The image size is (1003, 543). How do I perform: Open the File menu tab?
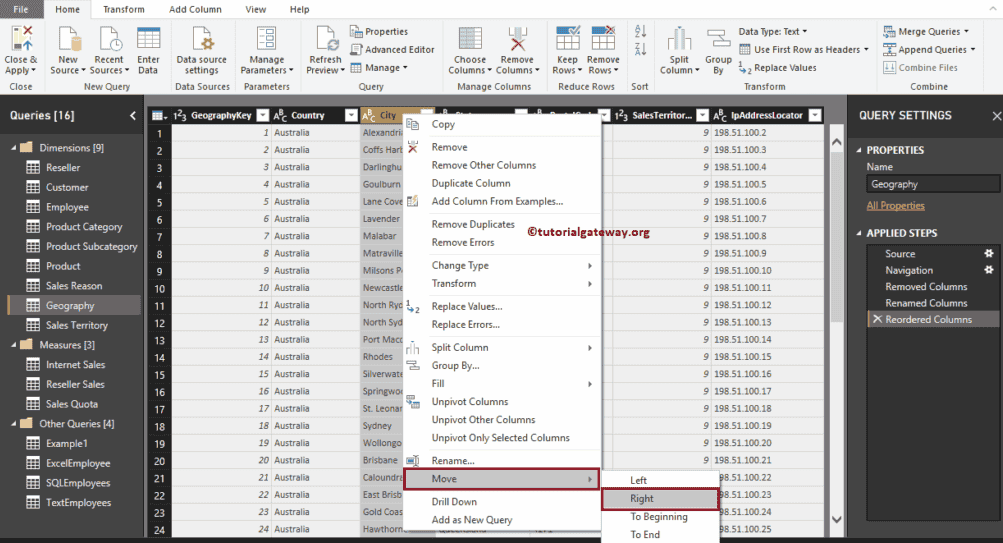click(20, 9)
